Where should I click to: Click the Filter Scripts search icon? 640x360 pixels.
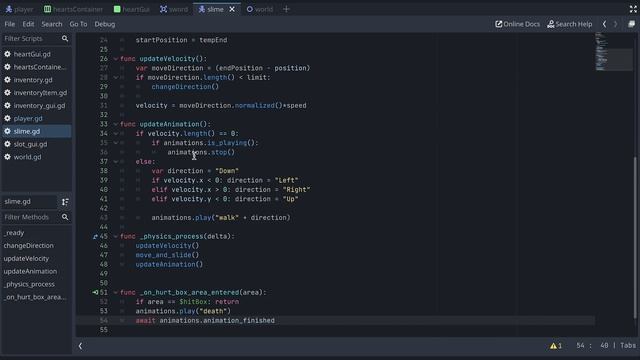click(x=65, y=38)
